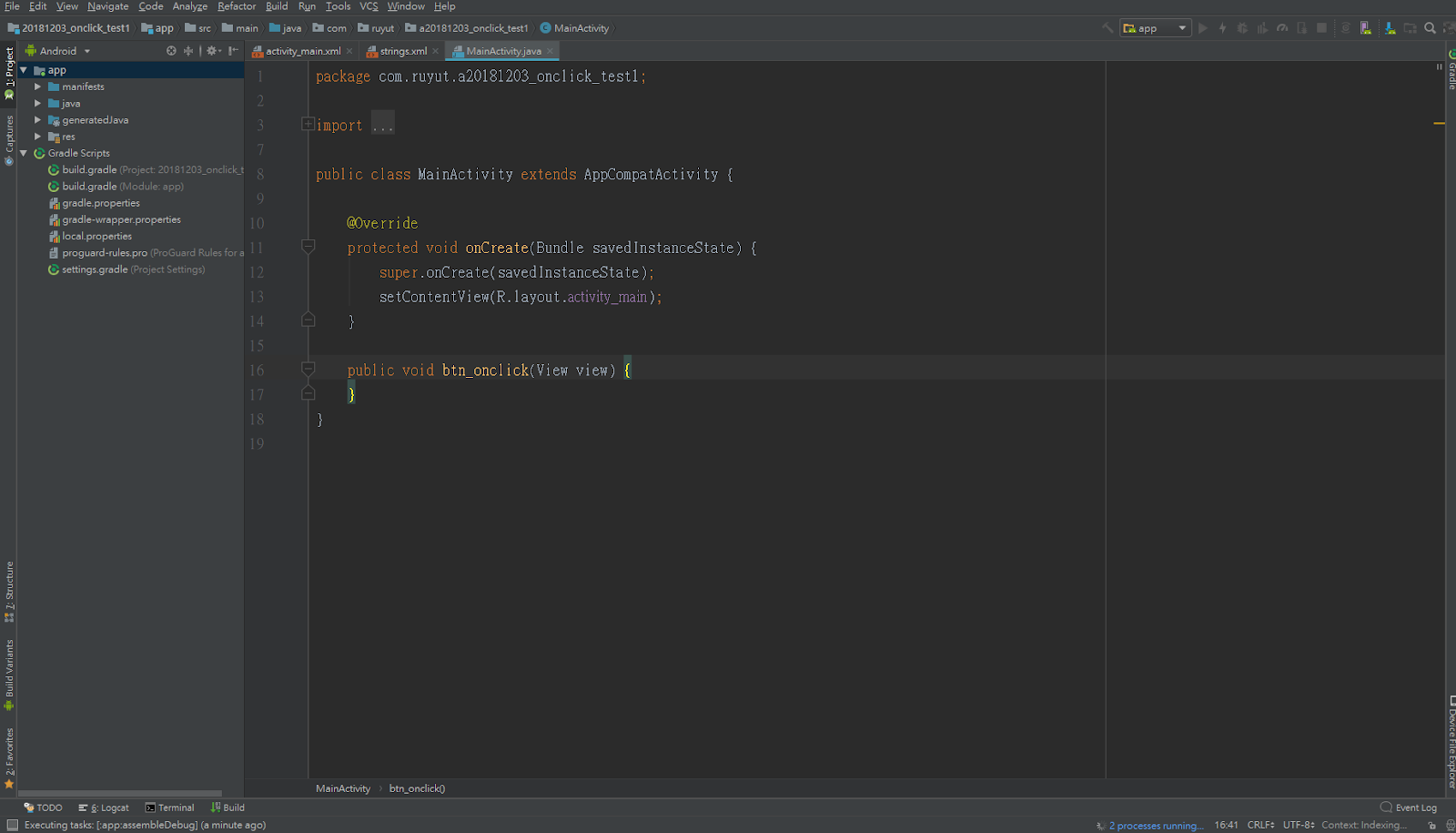The width and height of the screenshot is (1456, 833).
Task: Click the Project panel horizontal scrollbar
Action: [x=120, y=793]
